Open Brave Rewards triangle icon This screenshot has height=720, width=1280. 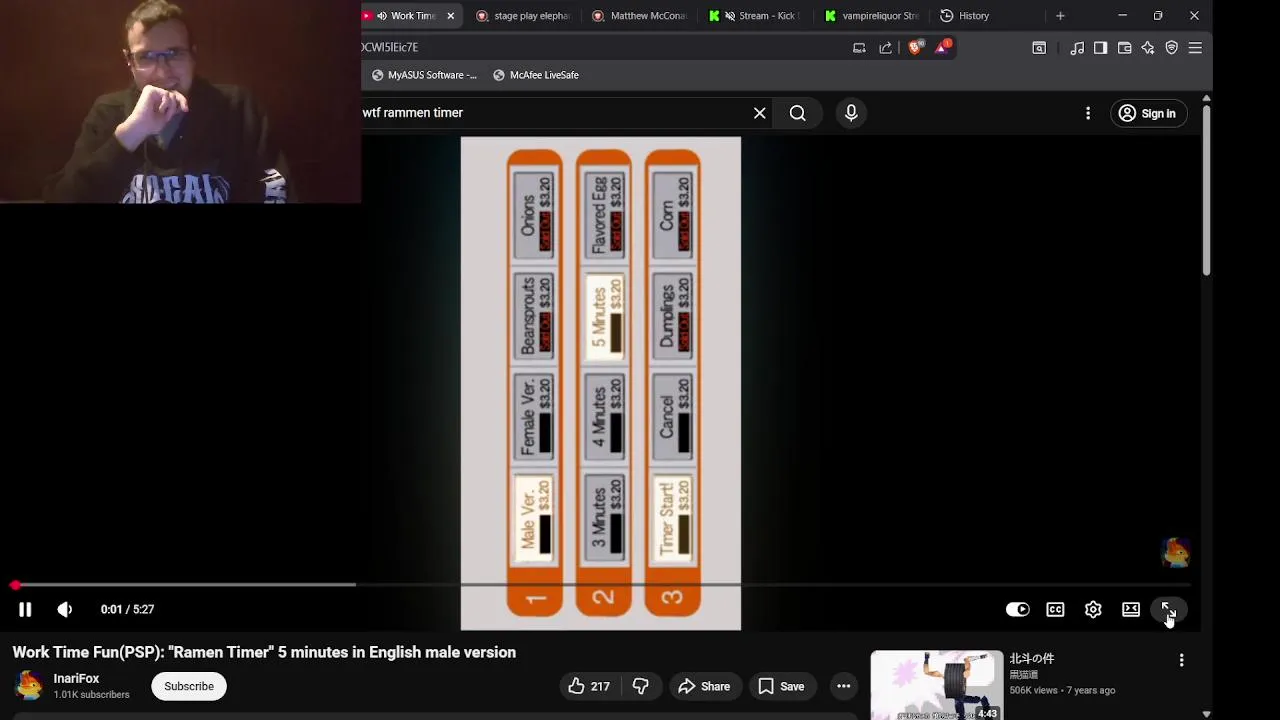click(x=942, y=47)
